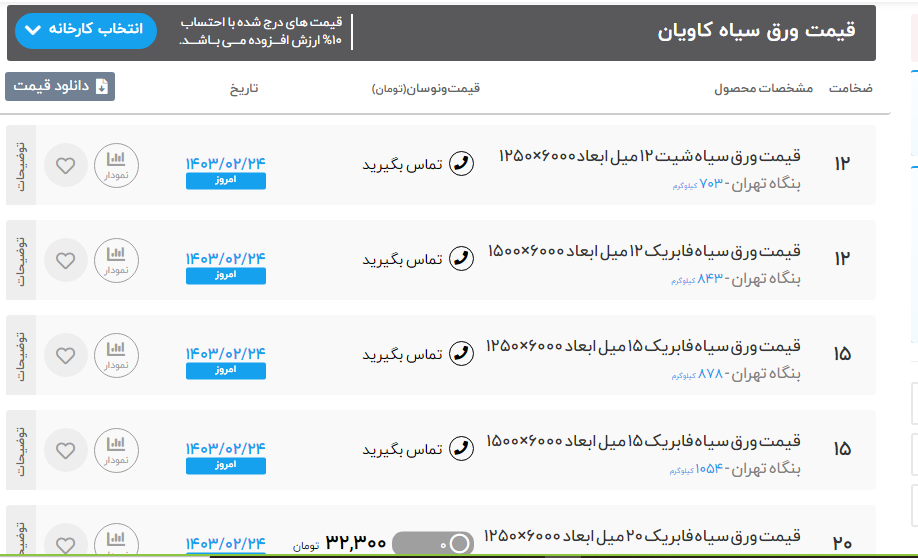Click the ضخامت column header

(x=850, y=88)
